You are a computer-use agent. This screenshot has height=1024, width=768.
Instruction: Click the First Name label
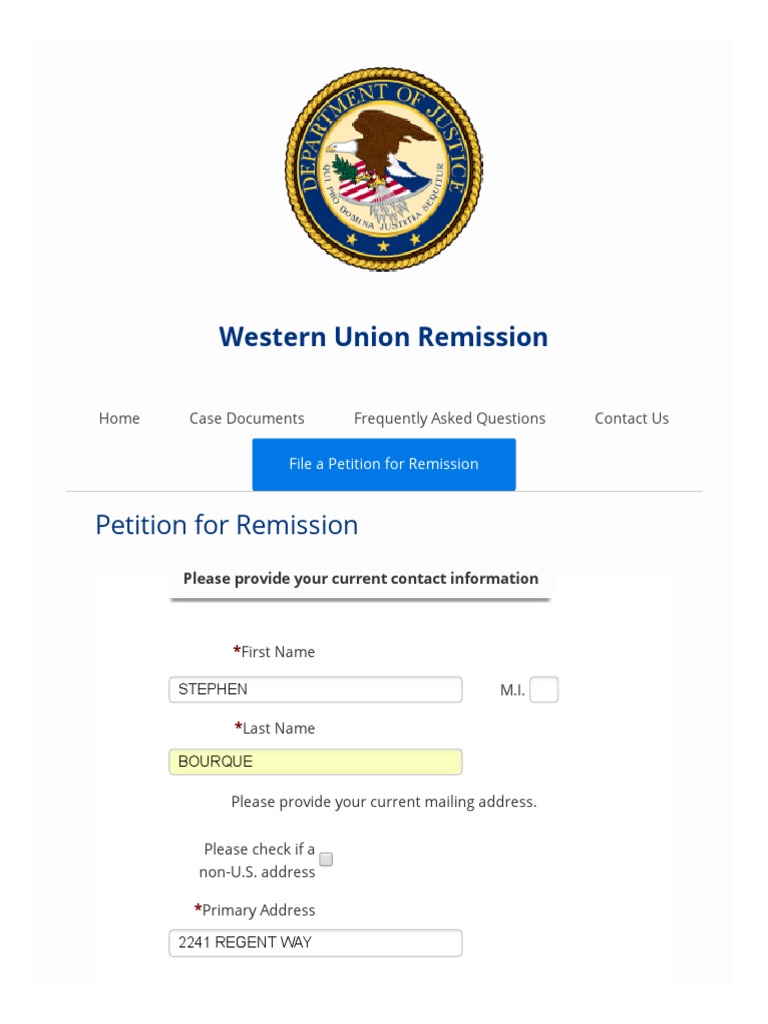click(274, 652)
